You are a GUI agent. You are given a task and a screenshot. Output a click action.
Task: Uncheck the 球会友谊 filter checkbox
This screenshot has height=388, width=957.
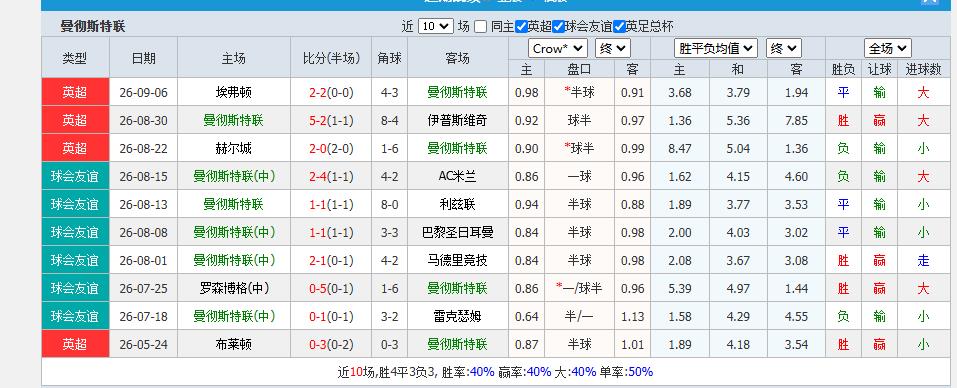(x=558, y=27)
